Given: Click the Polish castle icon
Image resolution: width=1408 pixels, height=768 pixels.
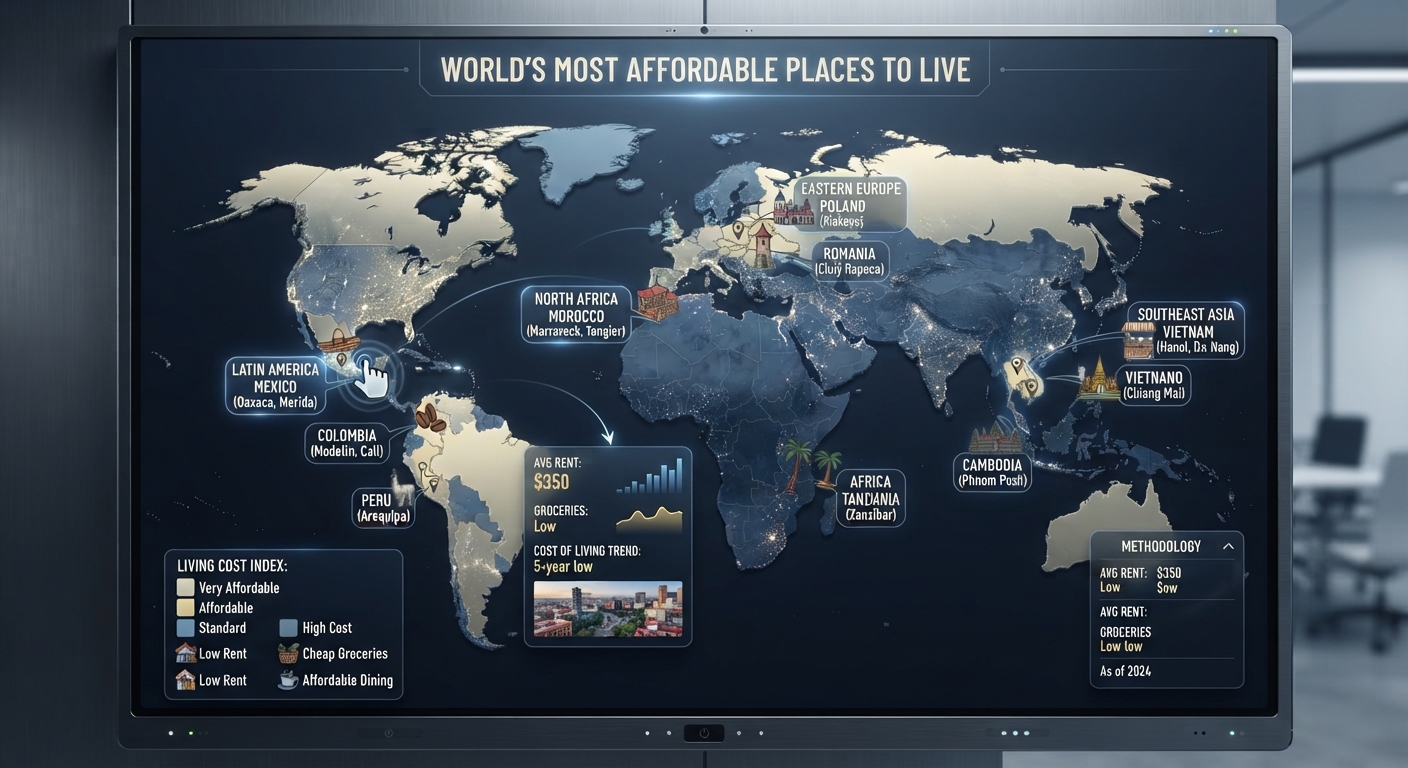Looking at the screenshot, I should coord(794,207).
